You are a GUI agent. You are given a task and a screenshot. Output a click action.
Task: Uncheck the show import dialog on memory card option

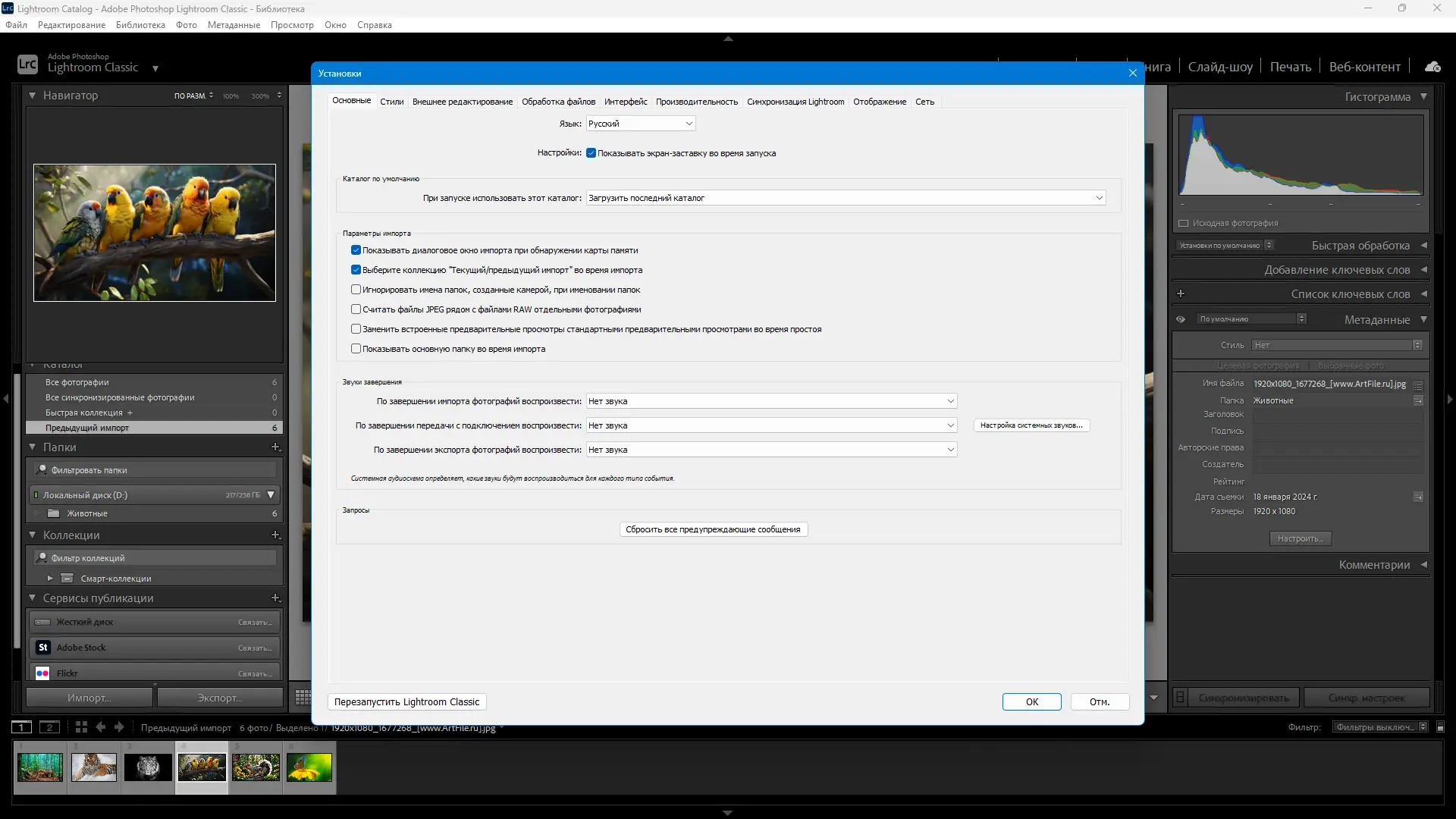click(x=356, y=250)
